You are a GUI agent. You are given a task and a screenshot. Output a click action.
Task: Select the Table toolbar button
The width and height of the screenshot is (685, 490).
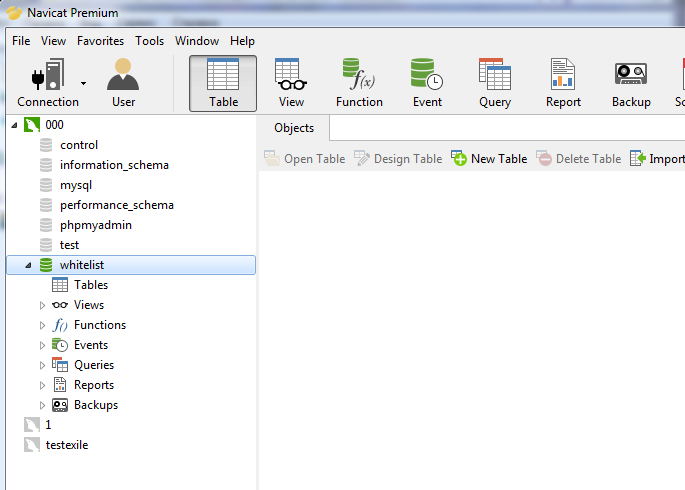click(223, 83)
